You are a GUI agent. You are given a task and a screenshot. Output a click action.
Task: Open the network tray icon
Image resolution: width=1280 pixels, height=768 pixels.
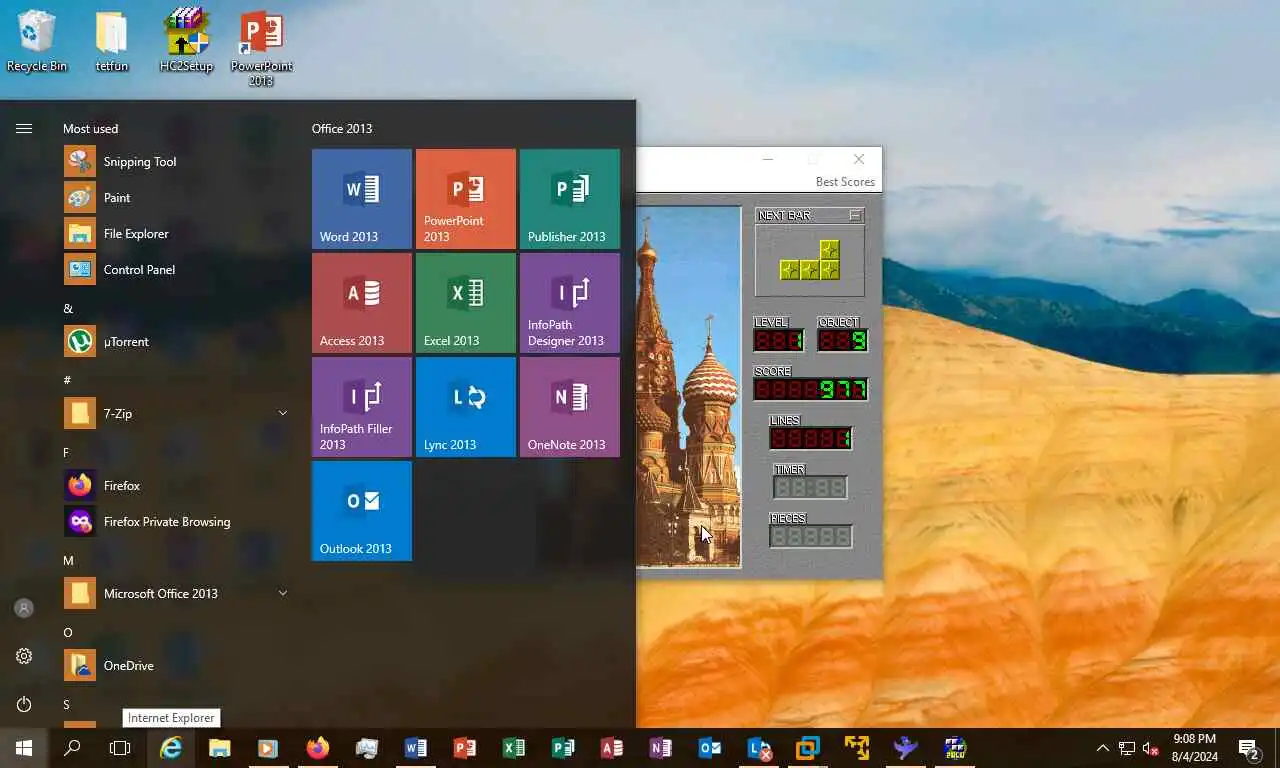click(x=1127, y=748)
